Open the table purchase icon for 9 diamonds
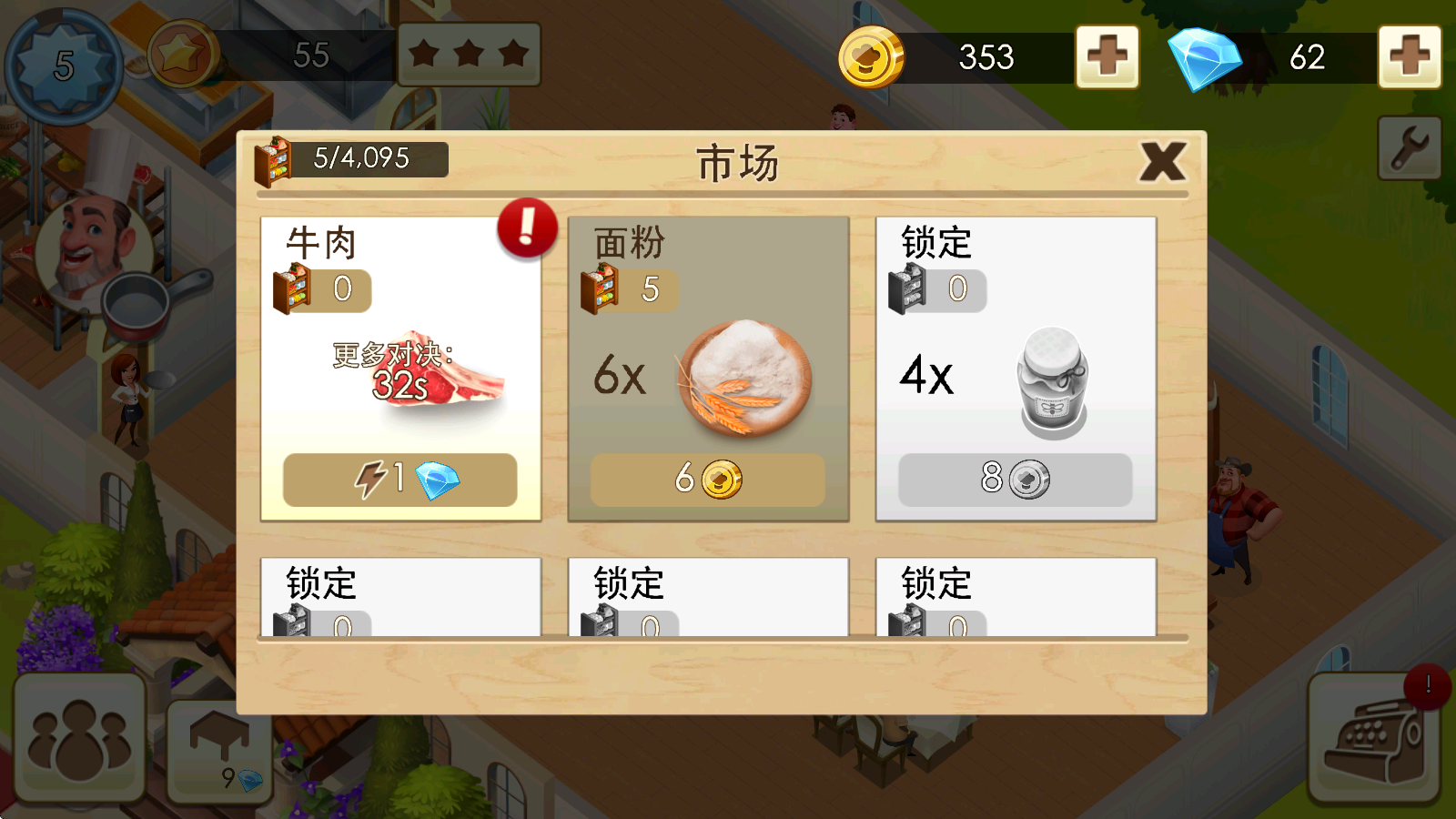This screenshot has height=819, width=1456. pos(220,752)
